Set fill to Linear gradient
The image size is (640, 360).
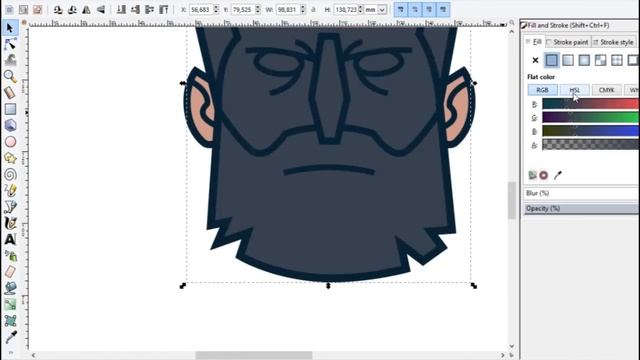point(568,60)
